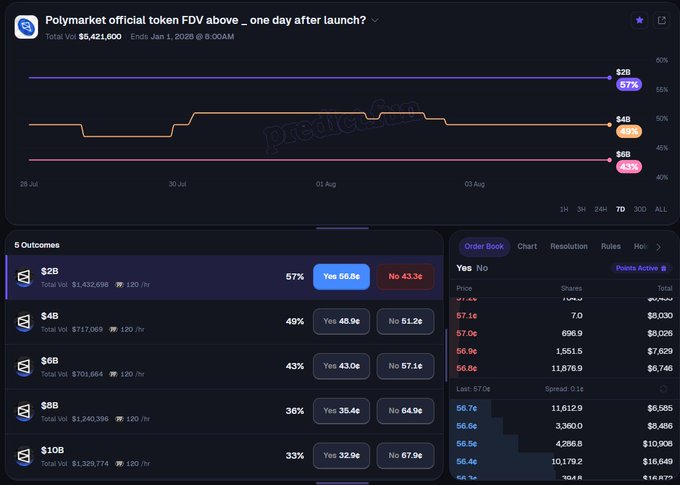Buy No at 43.3¢ for $2B

coord(405,276)
